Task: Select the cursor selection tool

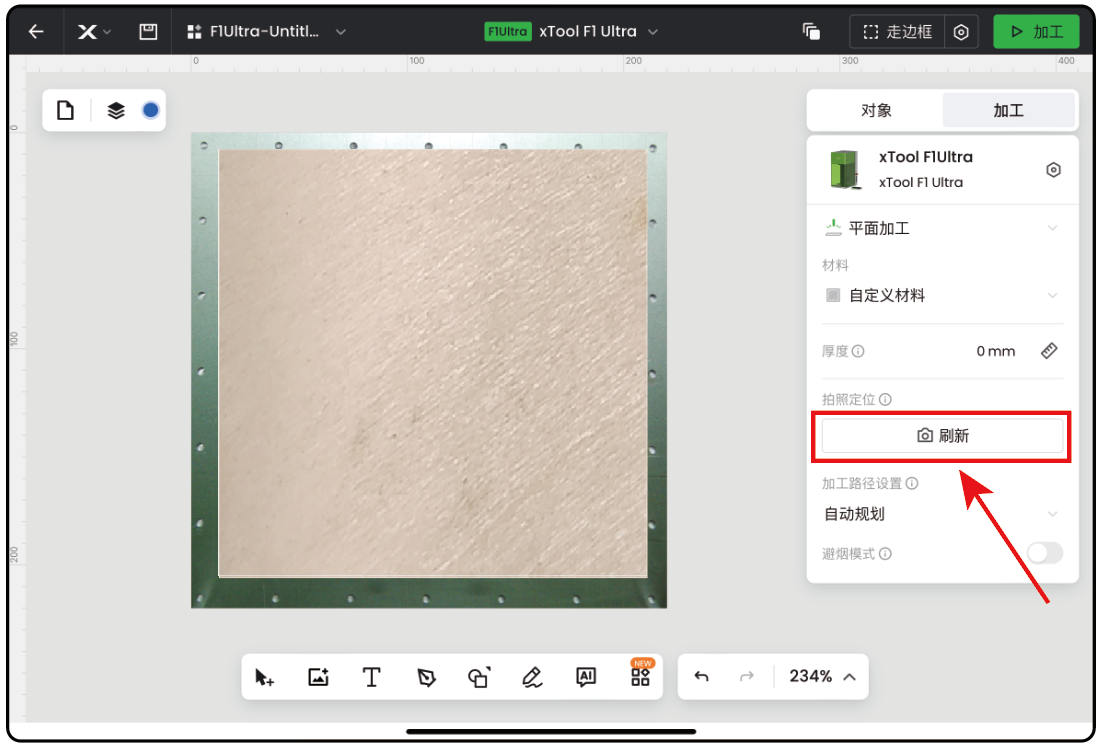Action: tap(264, 678)
